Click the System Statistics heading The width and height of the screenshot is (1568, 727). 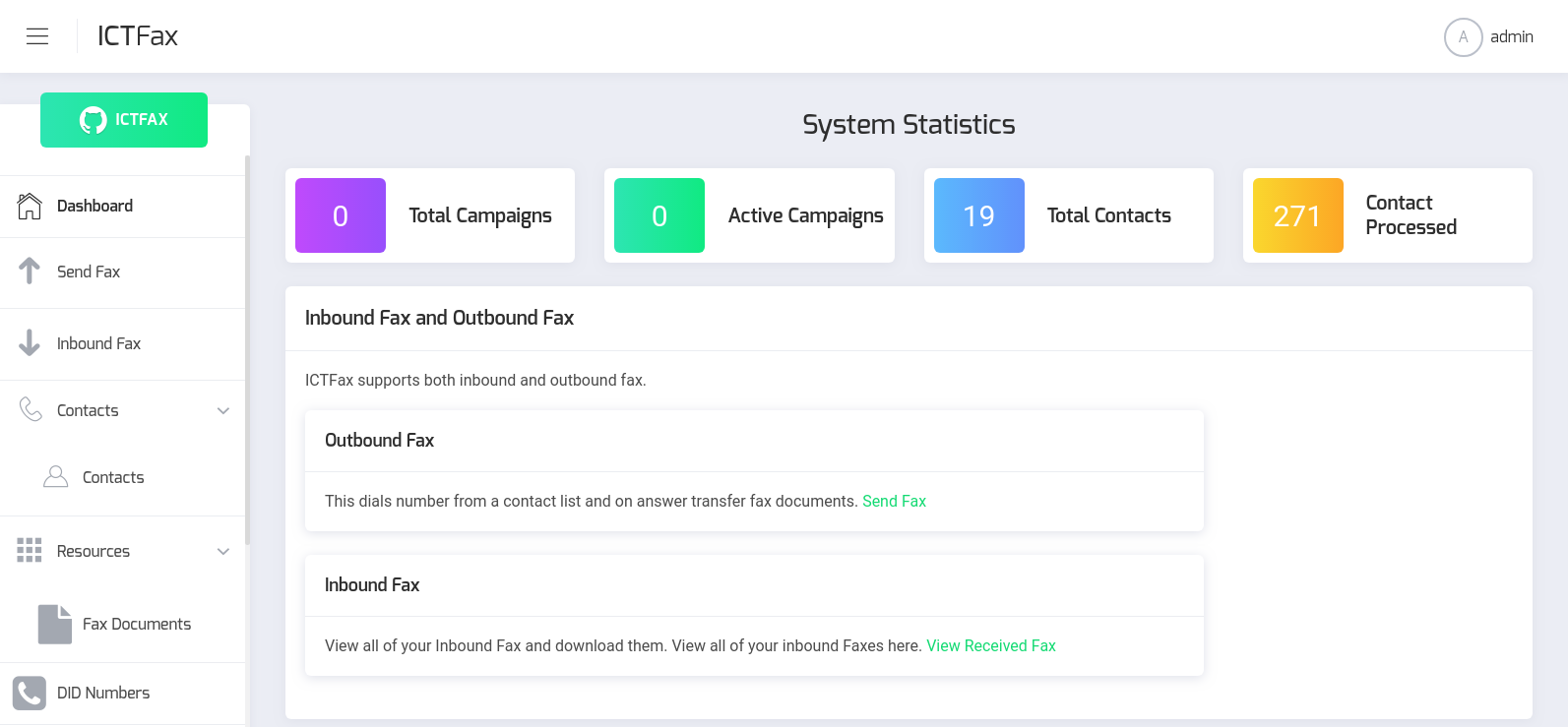[909, 125]
